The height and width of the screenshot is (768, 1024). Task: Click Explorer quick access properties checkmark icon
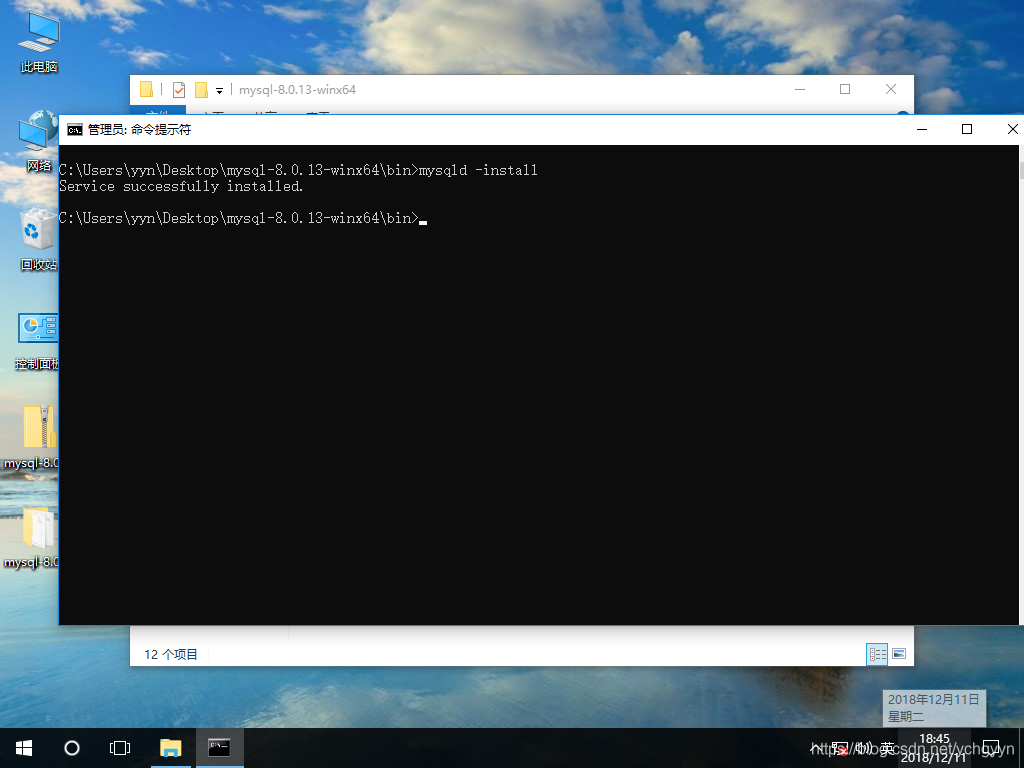click(178, 90)
